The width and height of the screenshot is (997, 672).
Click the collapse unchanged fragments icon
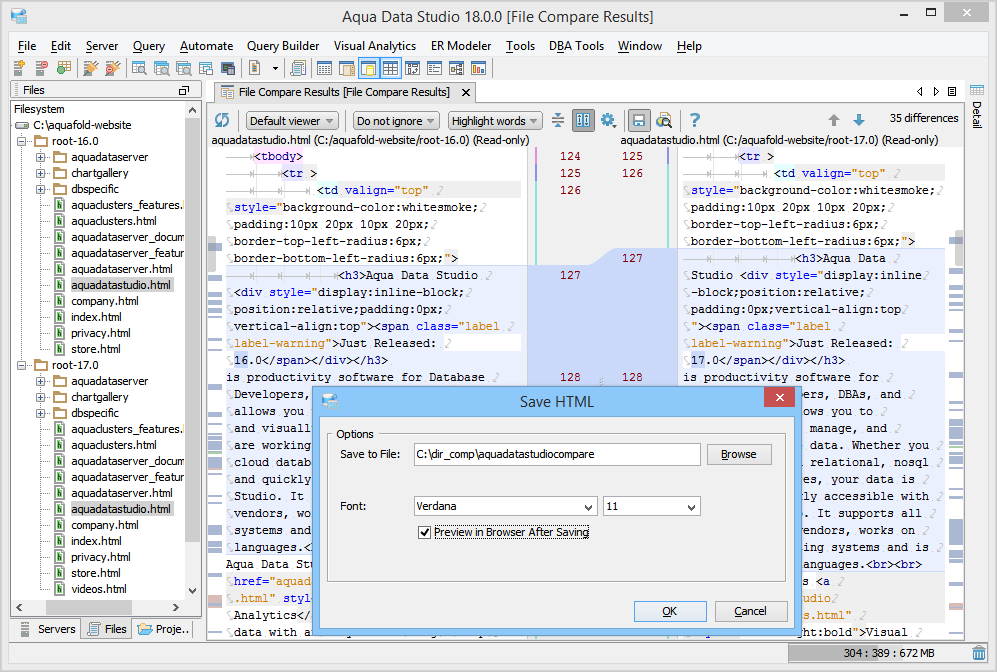(x=558, y=120)
